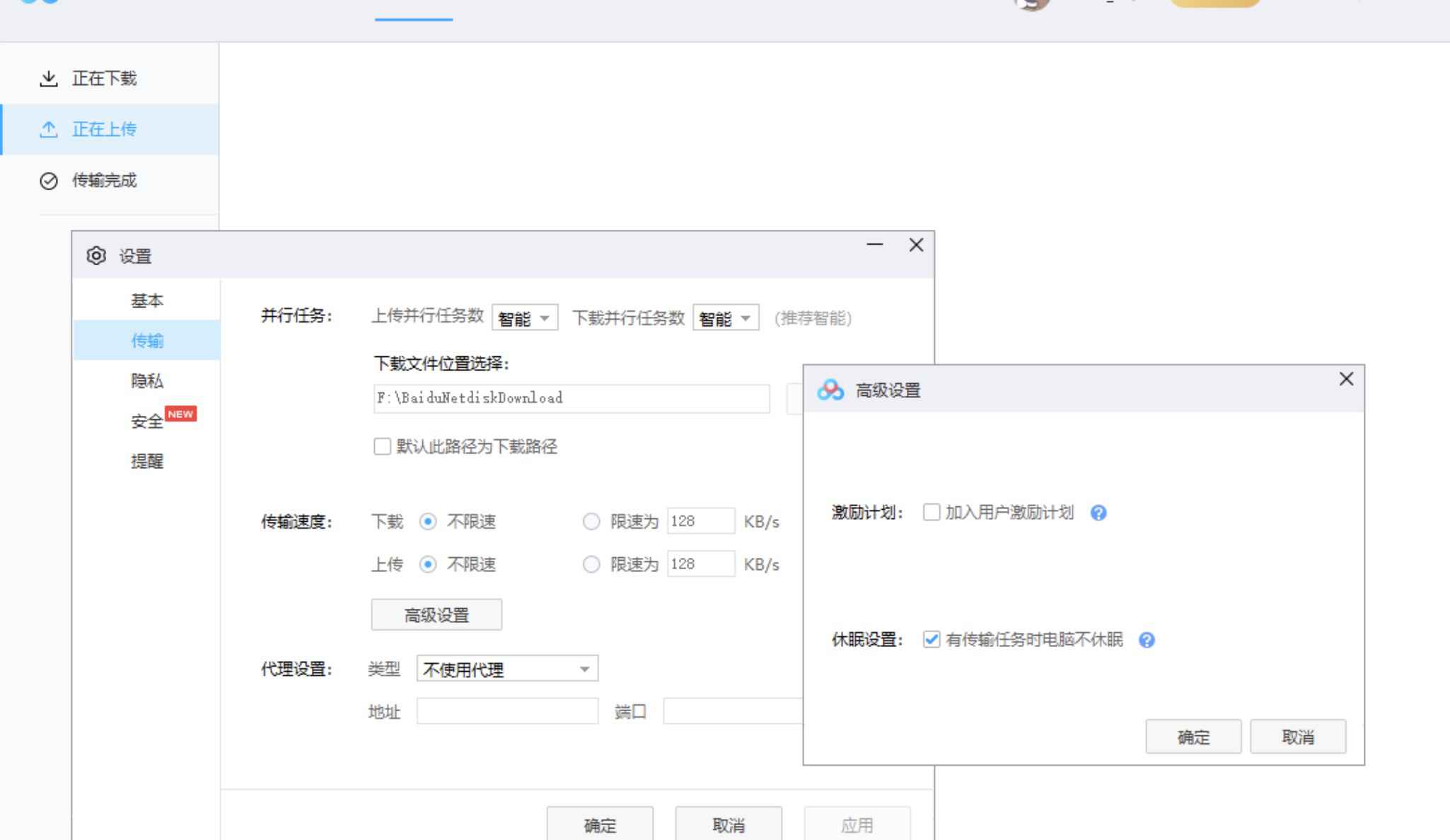Image resolution: width=1450 pixels, height=840 pixels.
Task: Enable 默认此路径为下载路径 checkbox
Action: [382, 446]
